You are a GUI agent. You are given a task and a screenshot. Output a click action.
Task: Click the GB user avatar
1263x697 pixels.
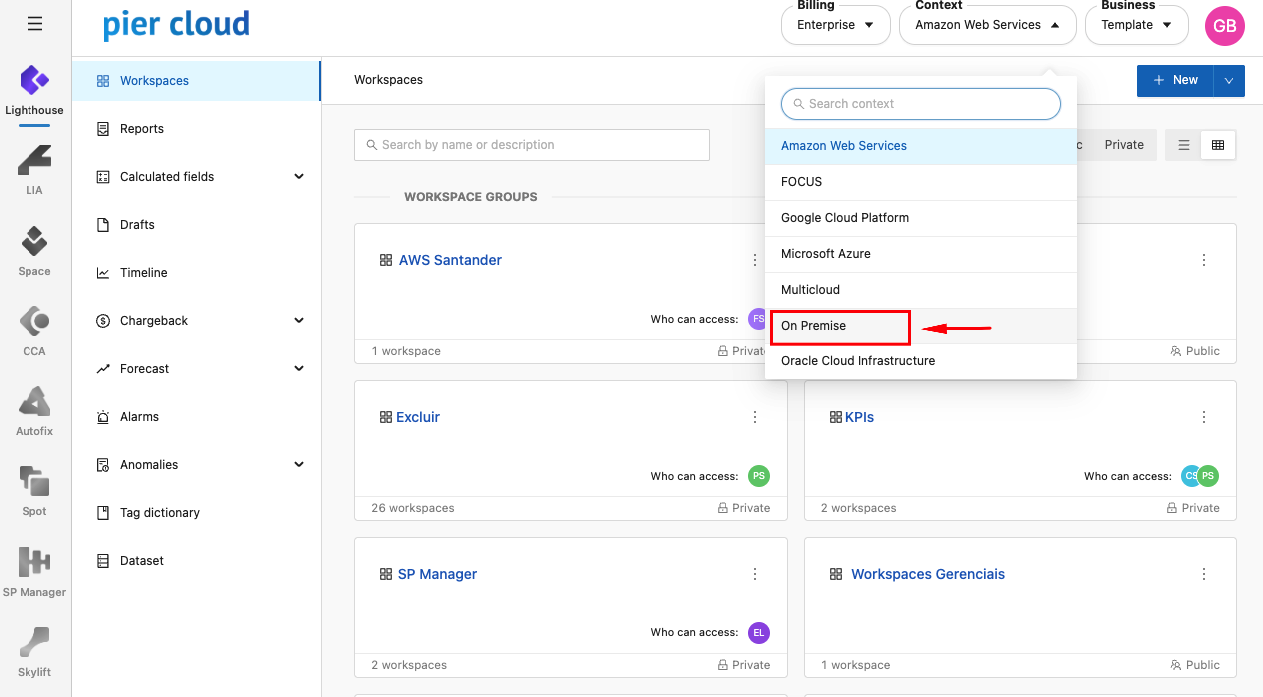pyautogui.click(x=1224, y=25)
